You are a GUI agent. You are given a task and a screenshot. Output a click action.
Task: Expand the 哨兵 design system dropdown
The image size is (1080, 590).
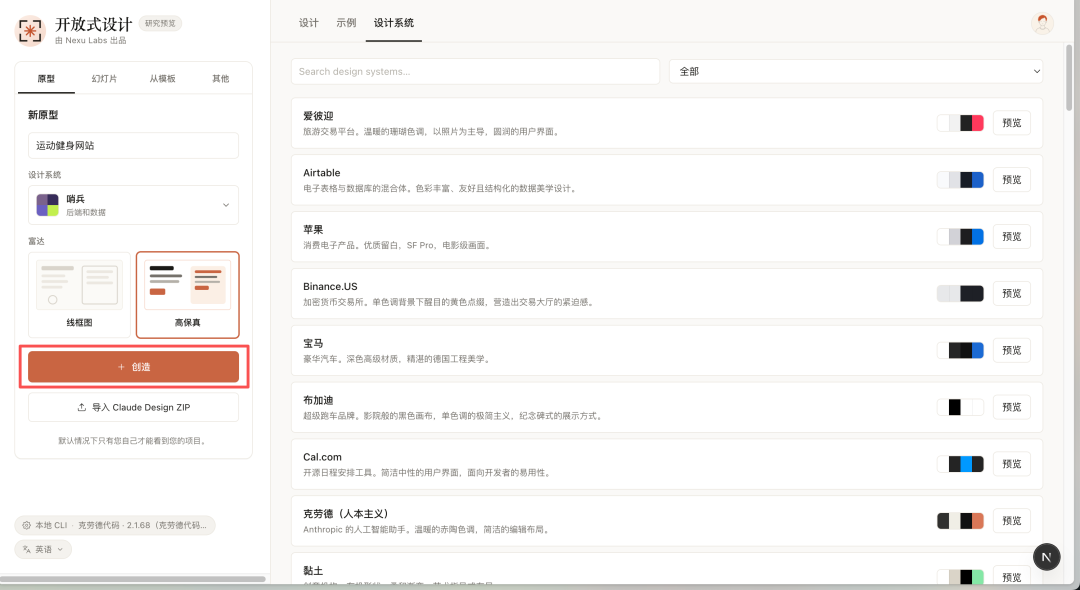[134, 205]
